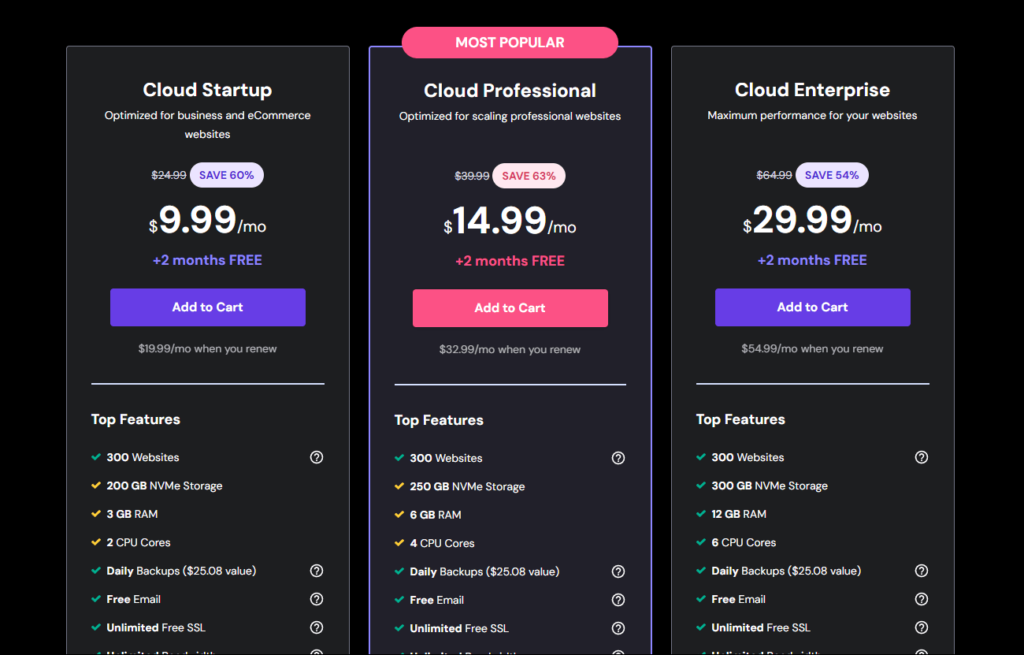The height and width of the screenshot is (655, 1024).
Task: Click the $14.99/mo price
Action: point(510,221)
